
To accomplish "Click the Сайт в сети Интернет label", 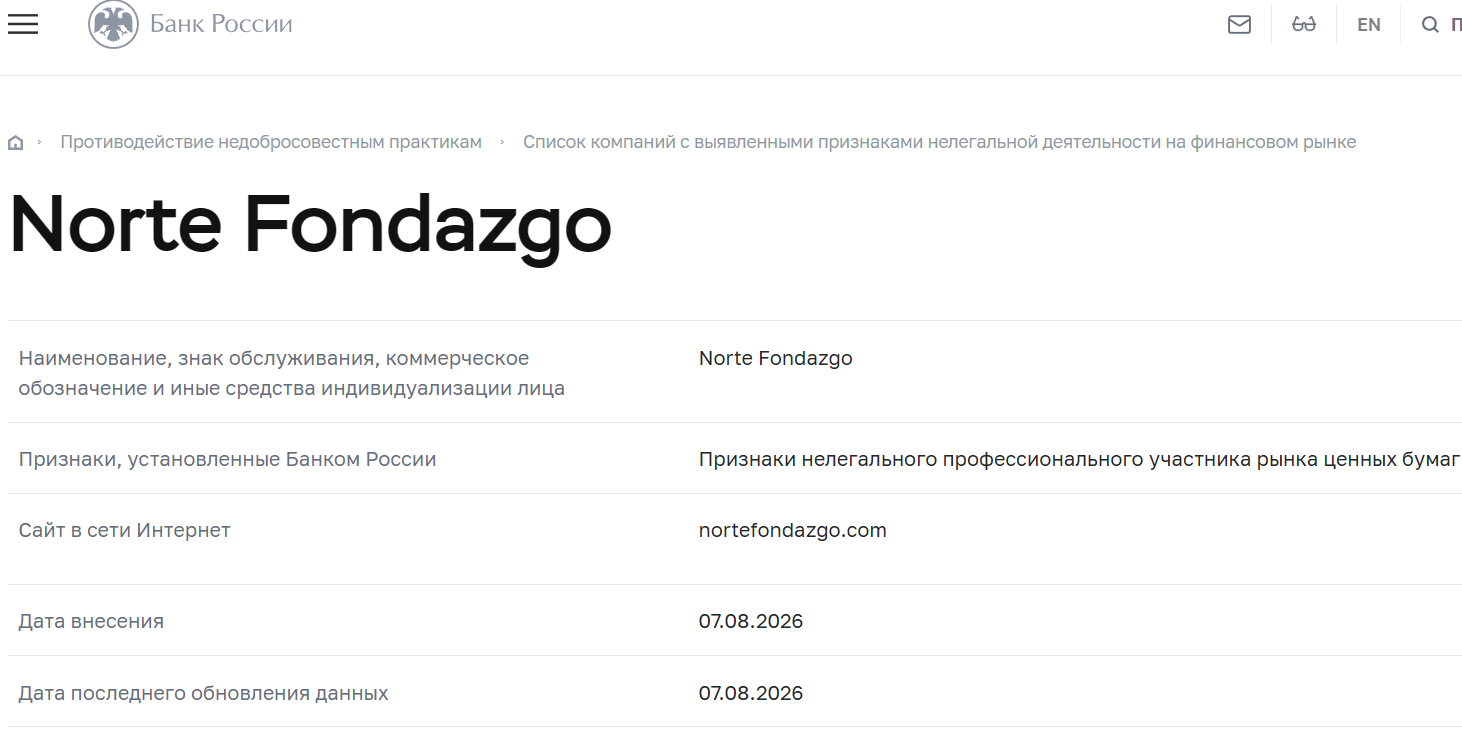I will (x=124, y=530).
